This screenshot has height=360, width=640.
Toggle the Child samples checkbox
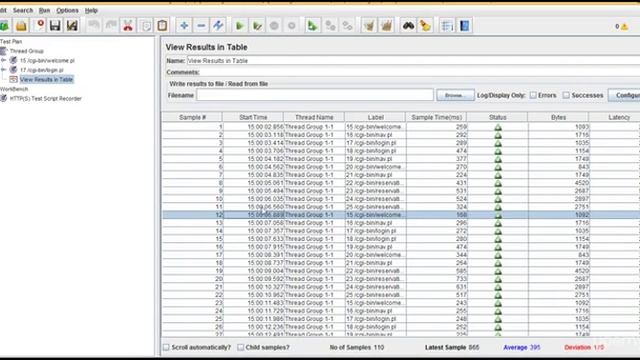pos(240,347)
